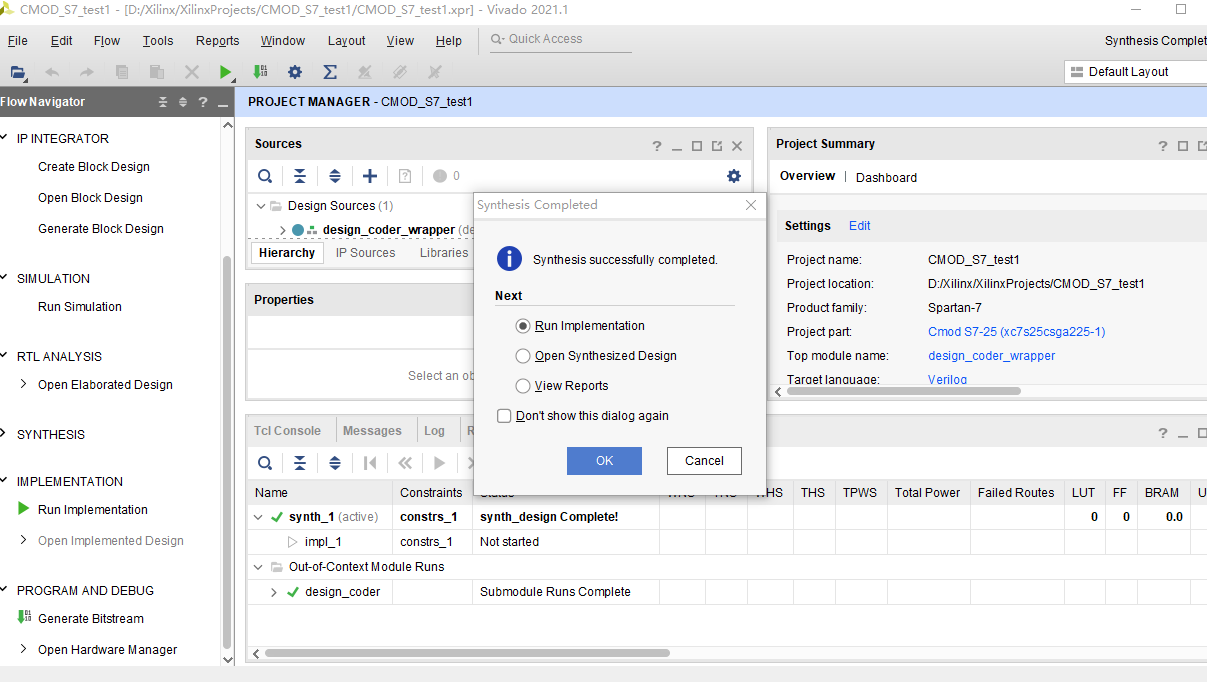
Task: Collapse all in the Sources panel
Action: 300,176
